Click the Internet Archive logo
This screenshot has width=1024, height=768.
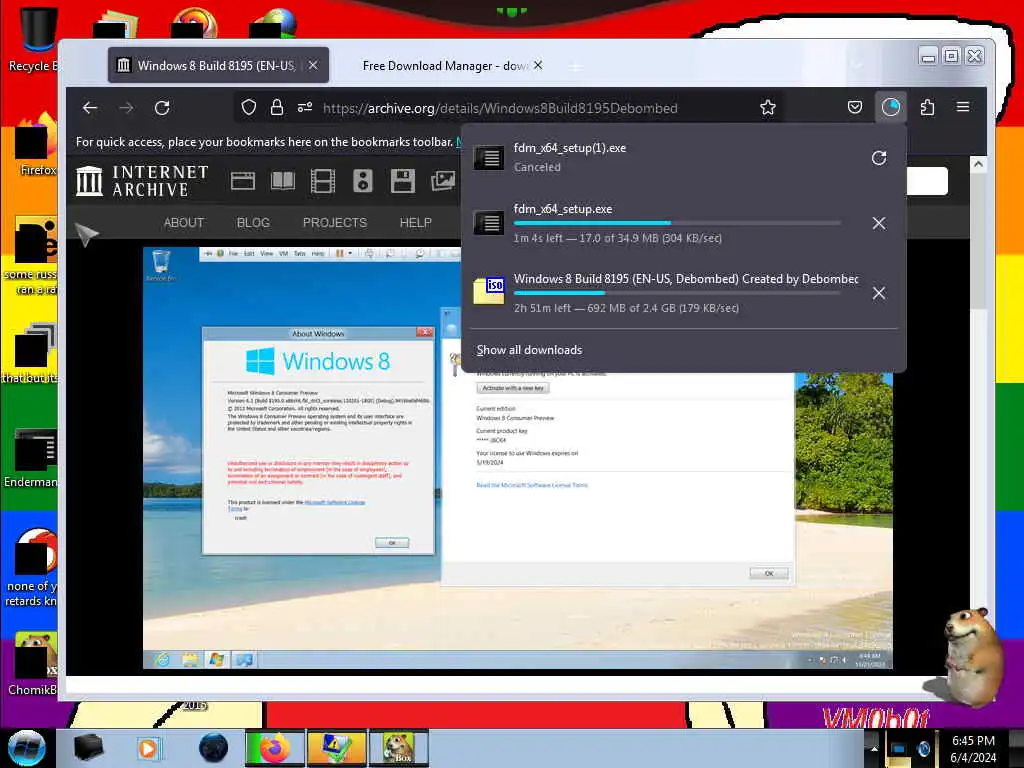click(142, 181)
